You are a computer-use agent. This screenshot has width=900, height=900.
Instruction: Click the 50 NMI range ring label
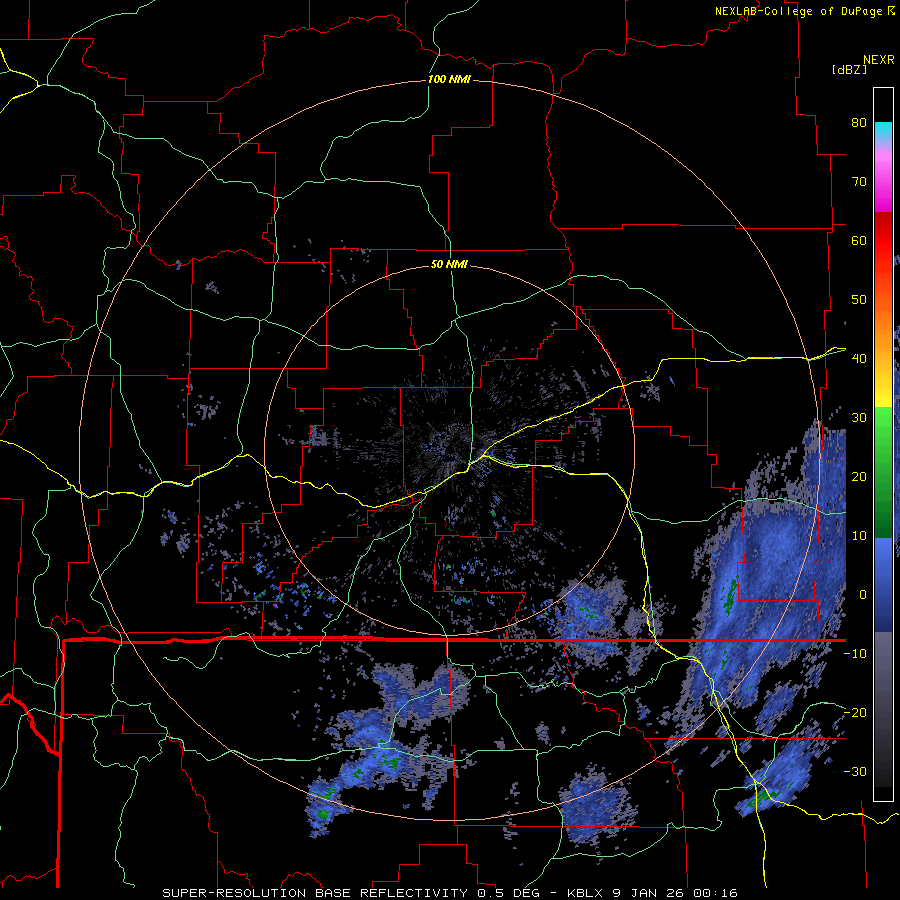point(449,264)
